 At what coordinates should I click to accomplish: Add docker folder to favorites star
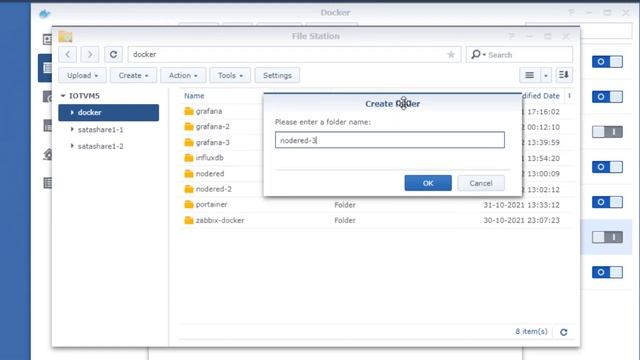click(x=451, y=54)
